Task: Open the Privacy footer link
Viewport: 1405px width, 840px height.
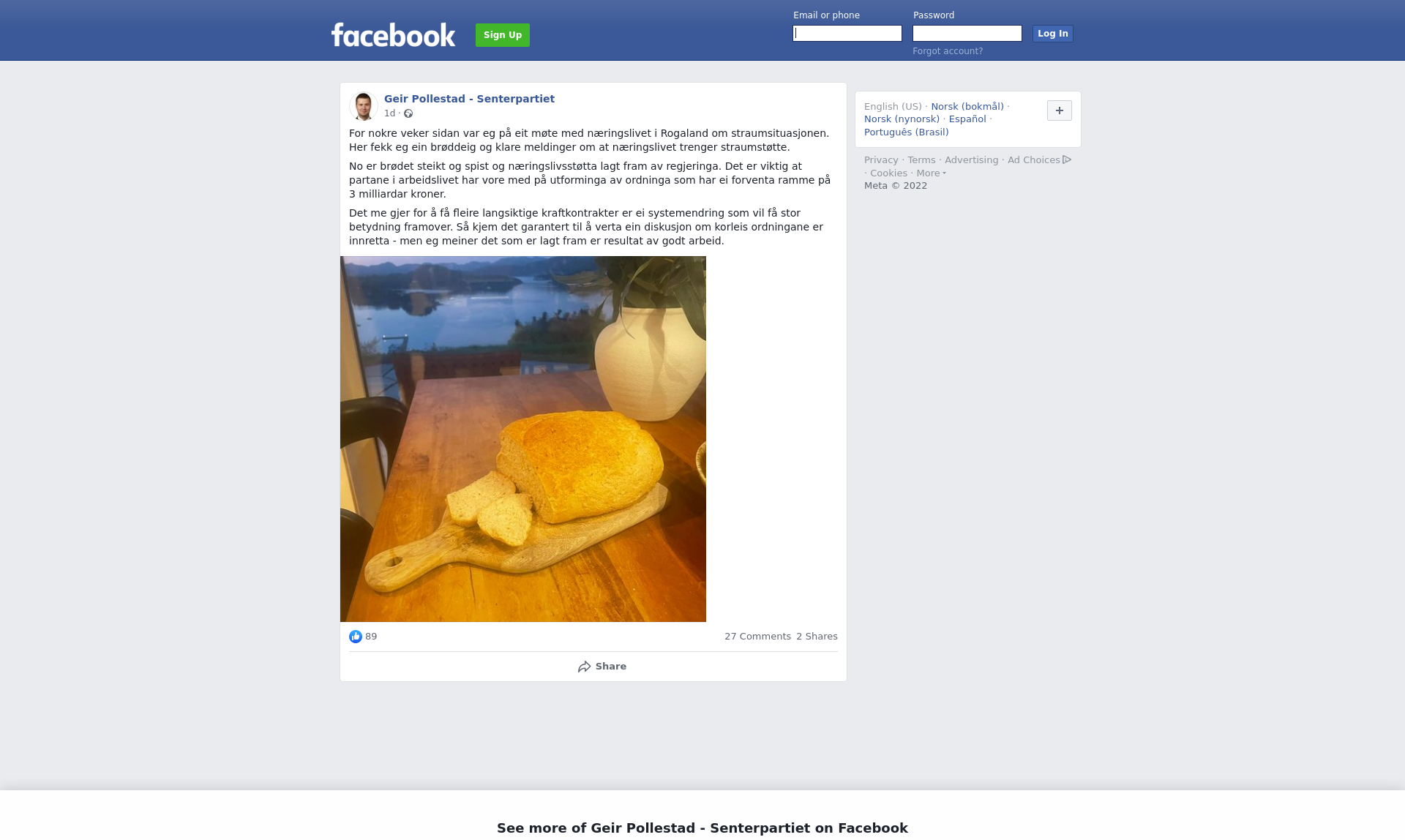Action: coord(881,160)
